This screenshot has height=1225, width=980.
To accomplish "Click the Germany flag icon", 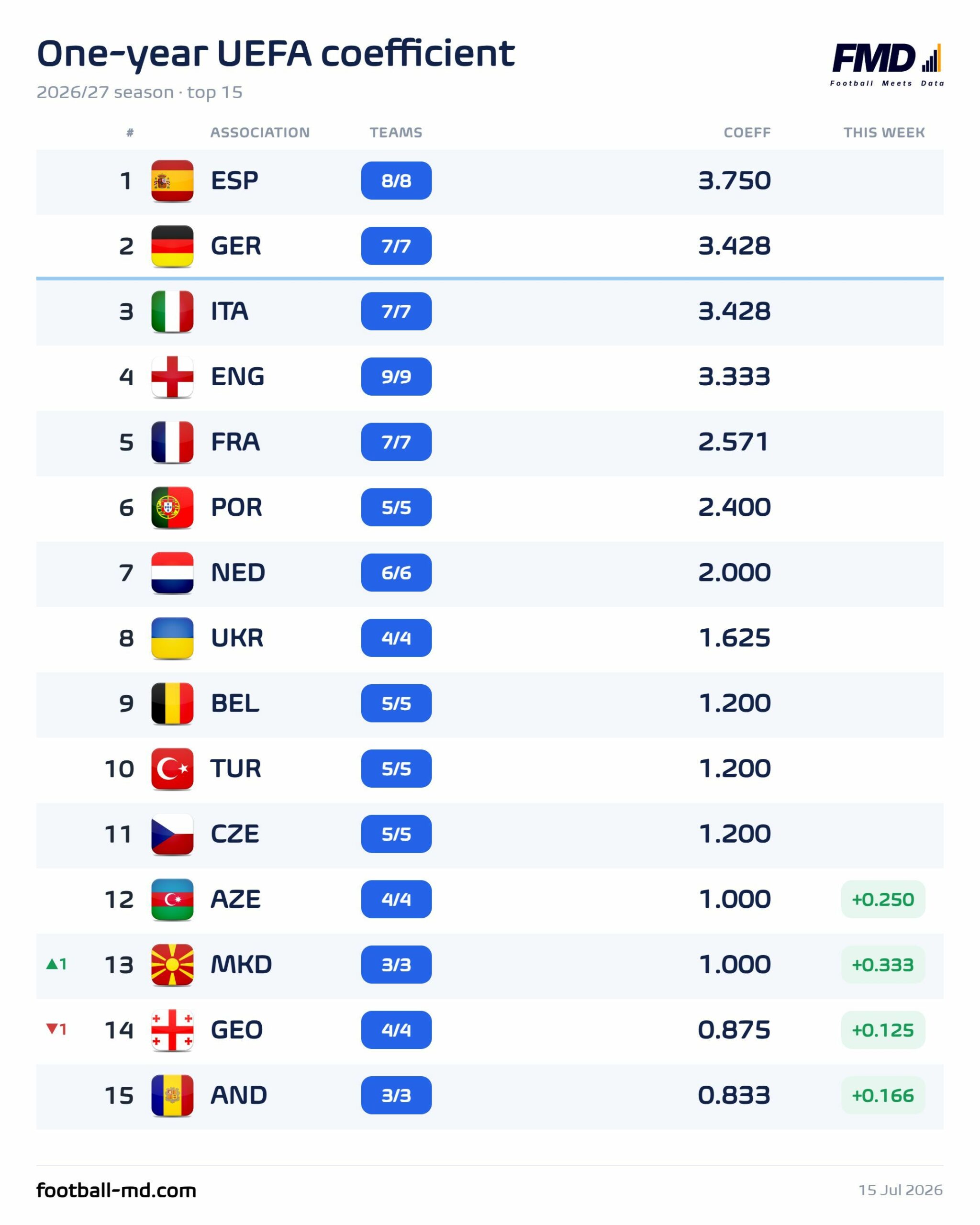I will coord(172,246).
